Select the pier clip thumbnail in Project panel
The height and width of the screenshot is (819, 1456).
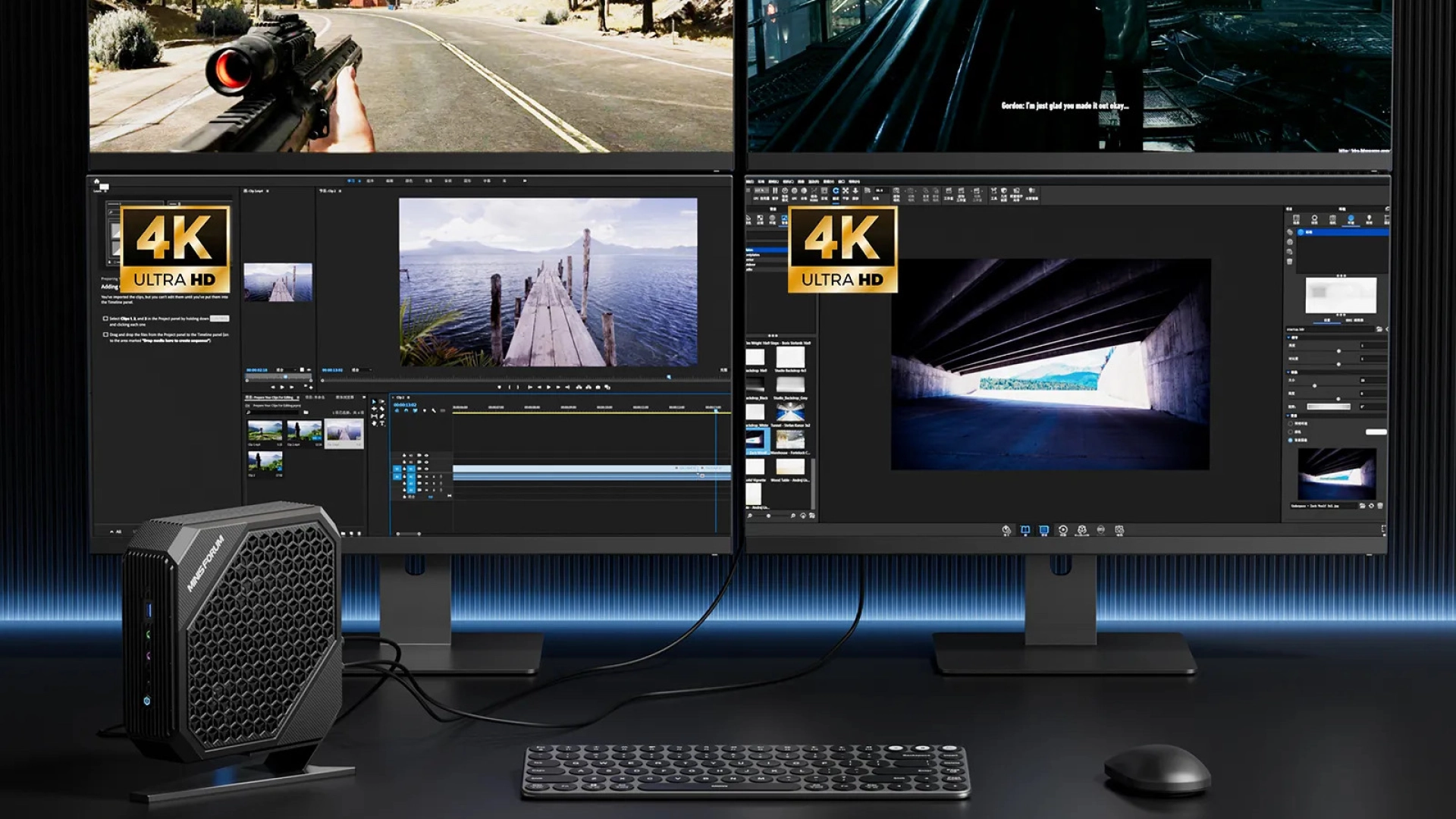coord(344,433)
